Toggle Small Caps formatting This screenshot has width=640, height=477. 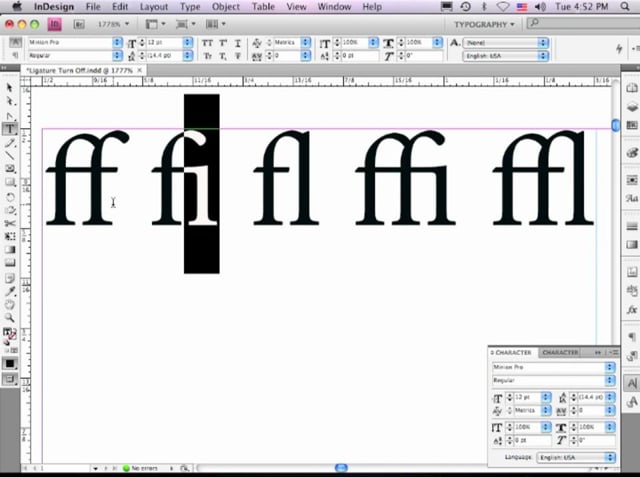point(207,55)
